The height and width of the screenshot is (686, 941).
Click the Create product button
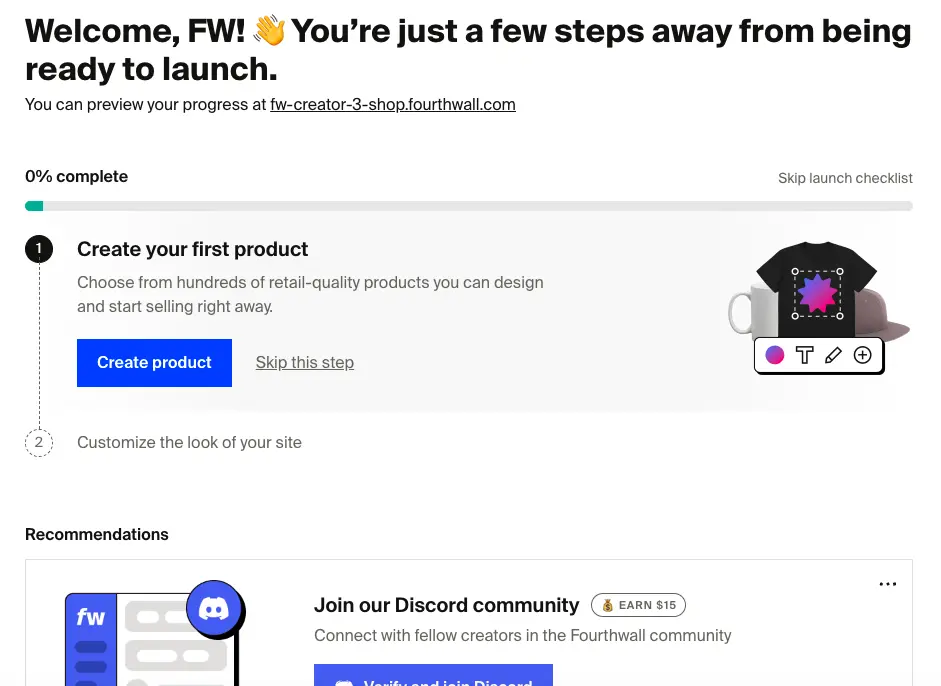[x=154, y=362]
